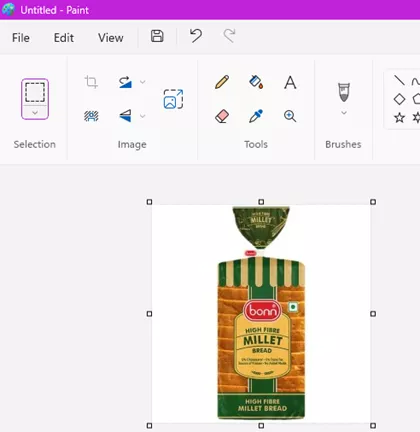
Task: Click the Redo arrow
Action: (x=229, y=36)
